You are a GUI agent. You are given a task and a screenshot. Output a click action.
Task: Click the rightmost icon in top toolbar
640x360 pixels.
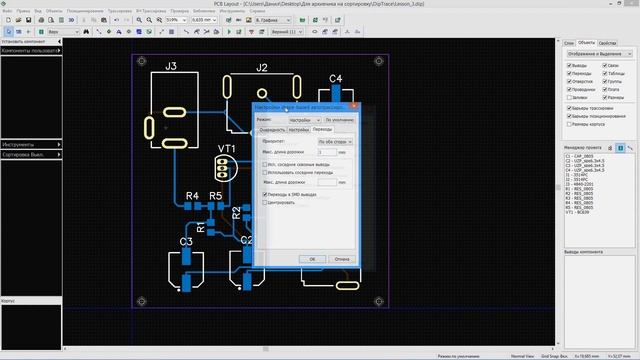338,20
